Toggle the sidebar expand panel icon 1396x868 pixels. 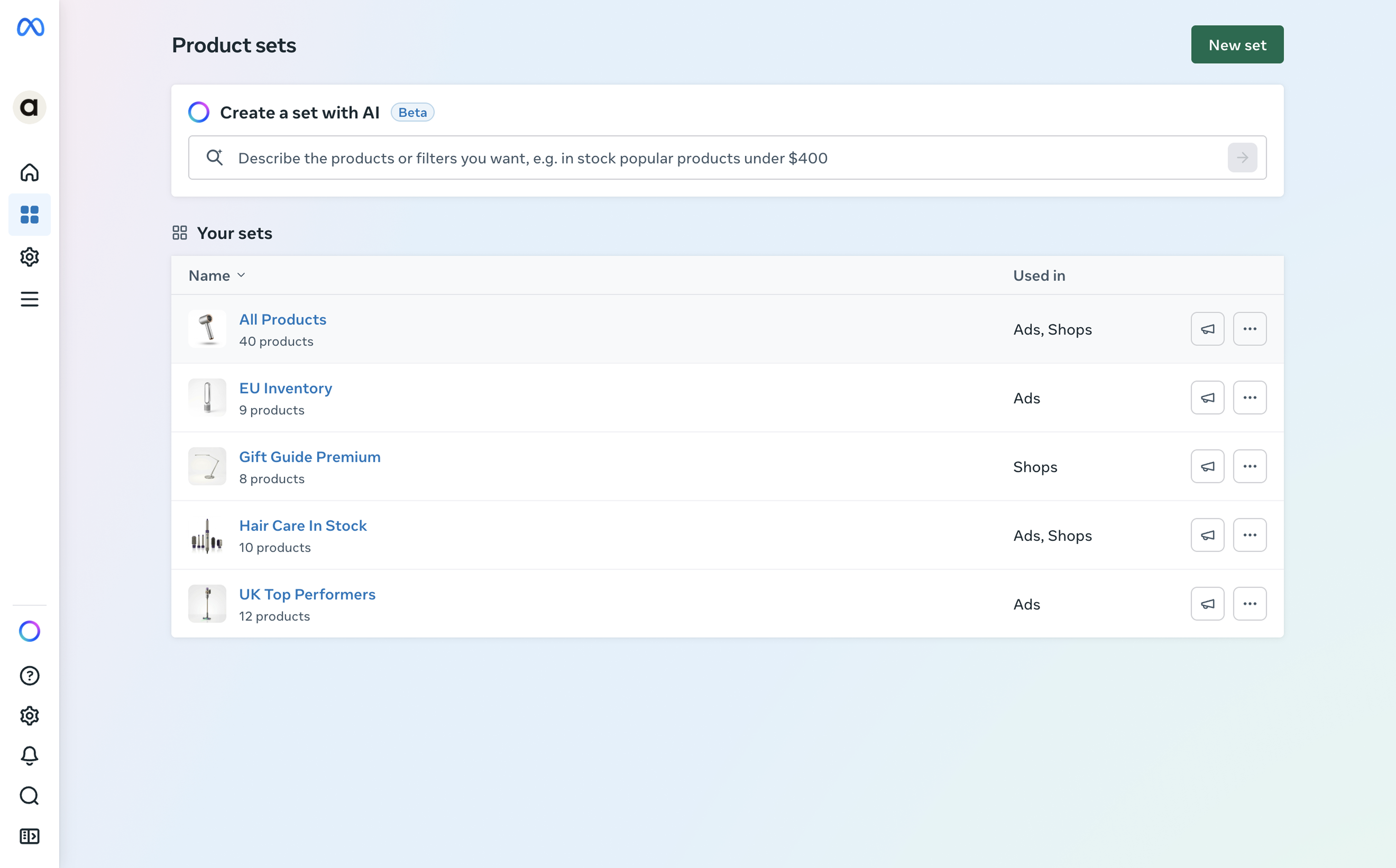pos(29,837)
